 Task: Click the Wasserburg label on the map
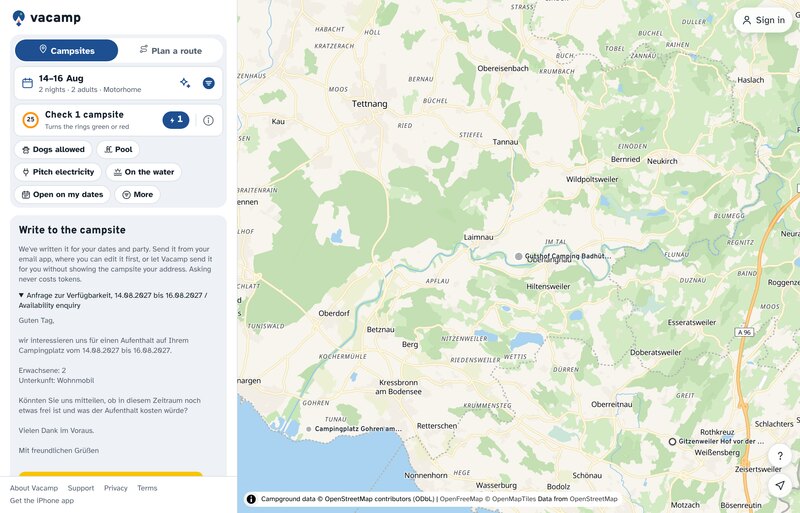point(496,485)
